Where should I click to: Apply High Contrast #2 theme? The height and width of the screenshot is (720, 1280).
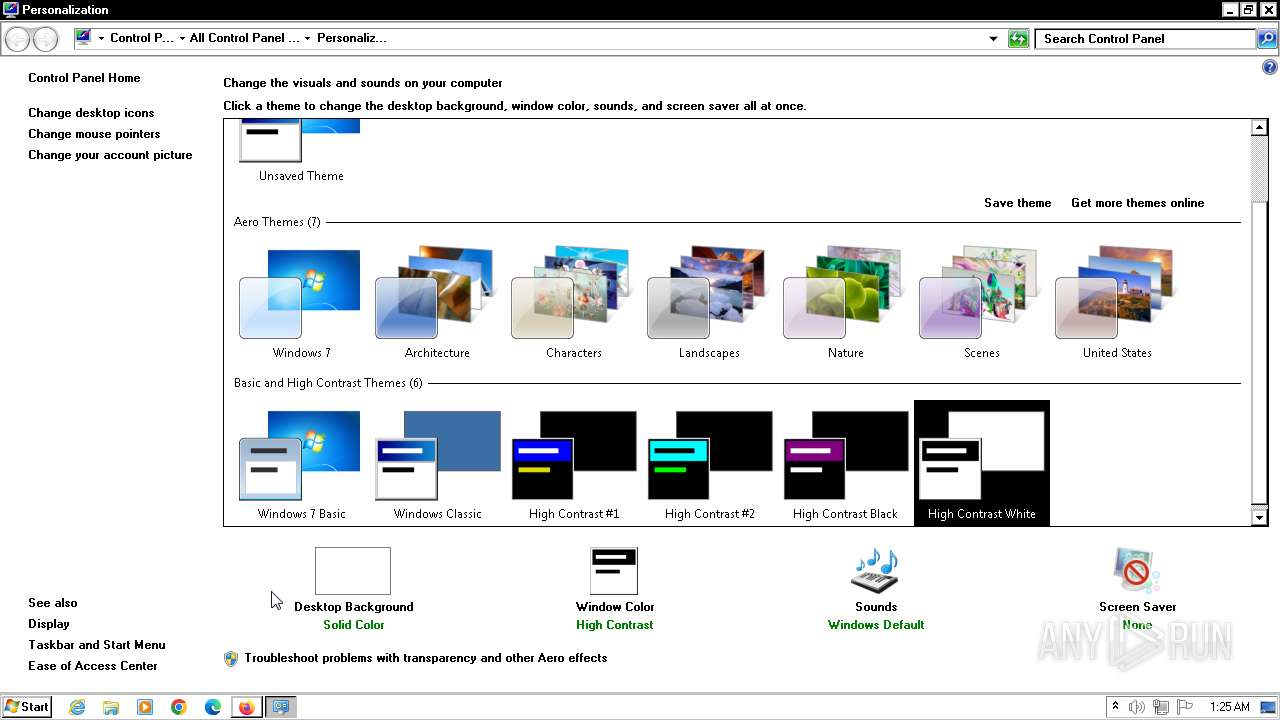709,462
